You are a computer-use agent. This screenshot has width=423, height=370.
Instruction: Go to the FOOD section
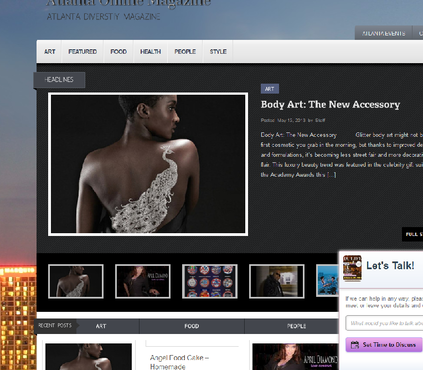118,52
